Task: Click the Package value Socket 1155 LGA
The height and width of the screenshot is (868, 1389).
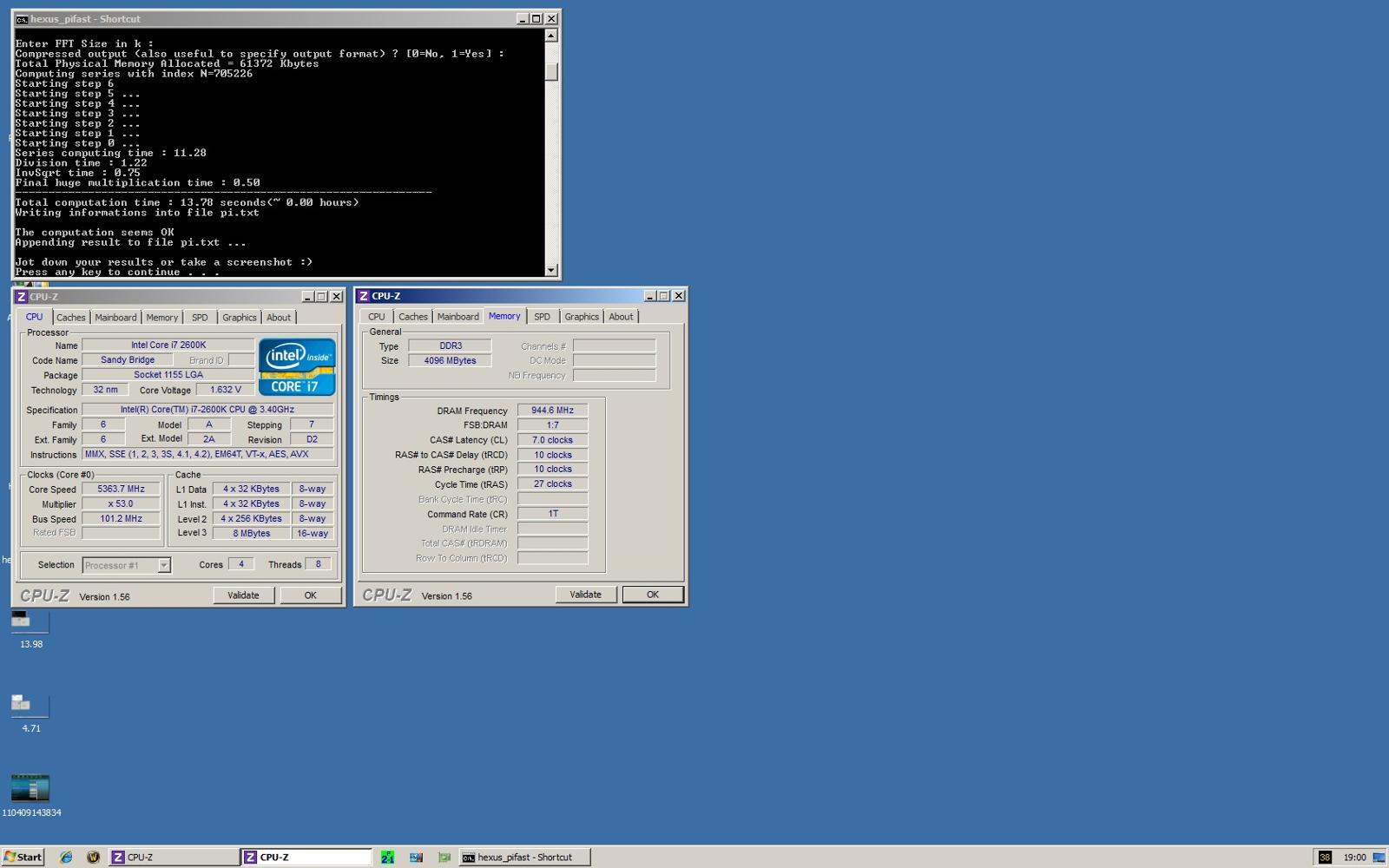Action: [168, 374]
